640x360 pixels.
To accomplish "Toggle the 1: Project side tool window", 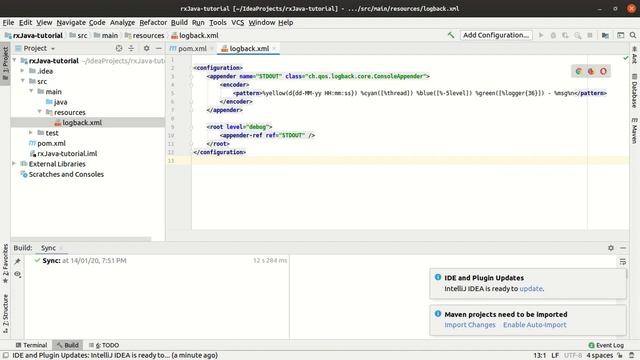I will pyautogui.click(x=5, y=63).
